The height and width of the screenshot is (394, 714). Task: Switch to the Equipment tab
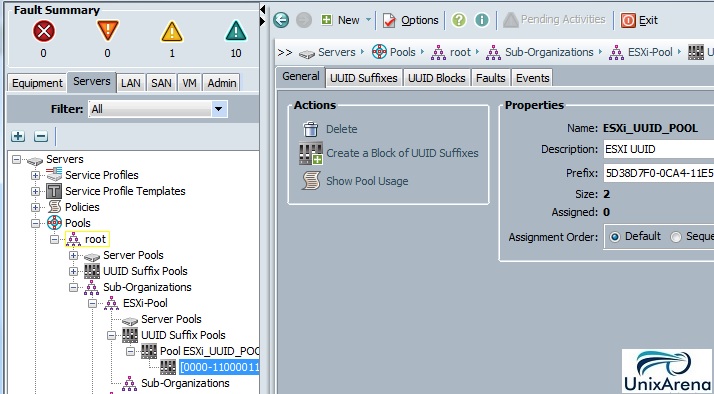tap(37, 83)
